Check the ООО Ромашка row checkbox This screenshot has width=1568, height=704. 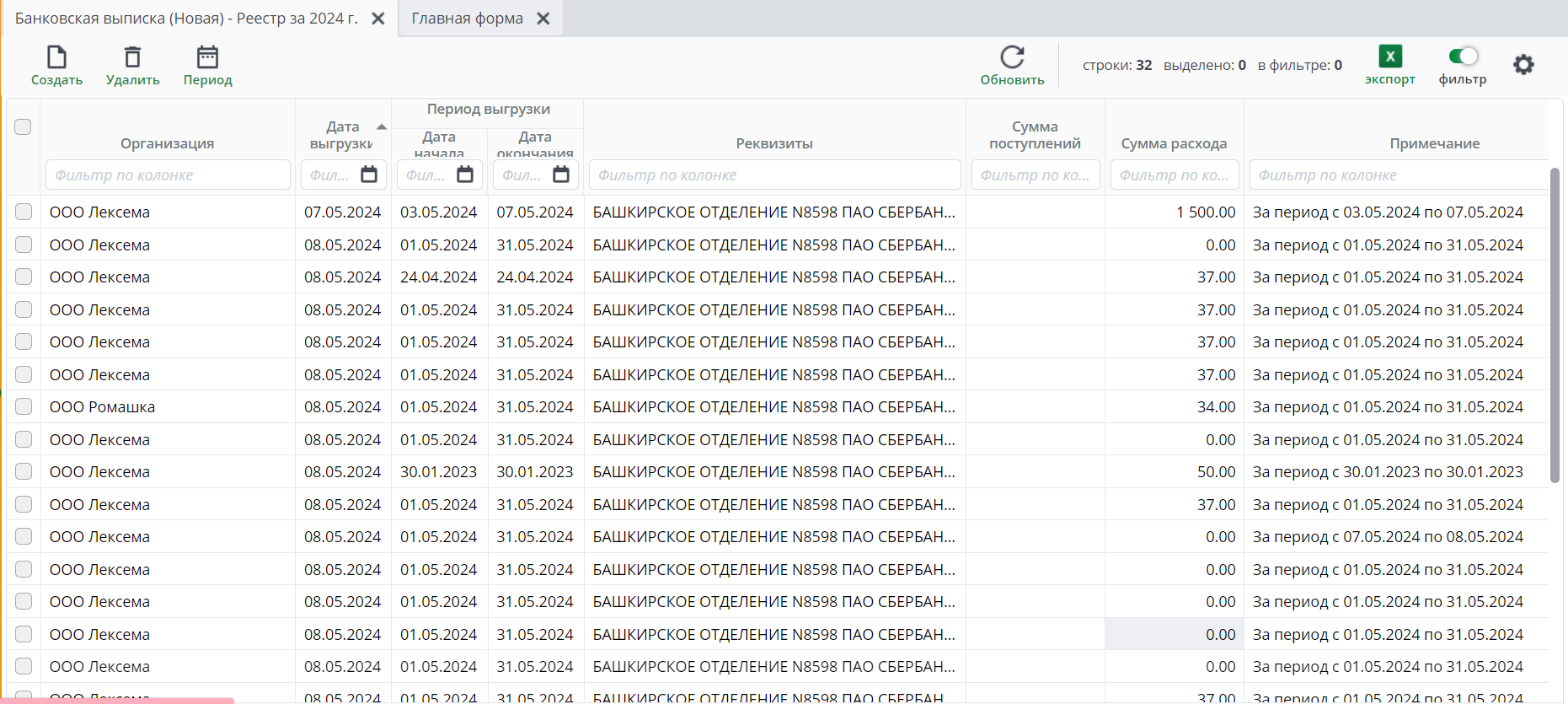(x=24, y=406)
